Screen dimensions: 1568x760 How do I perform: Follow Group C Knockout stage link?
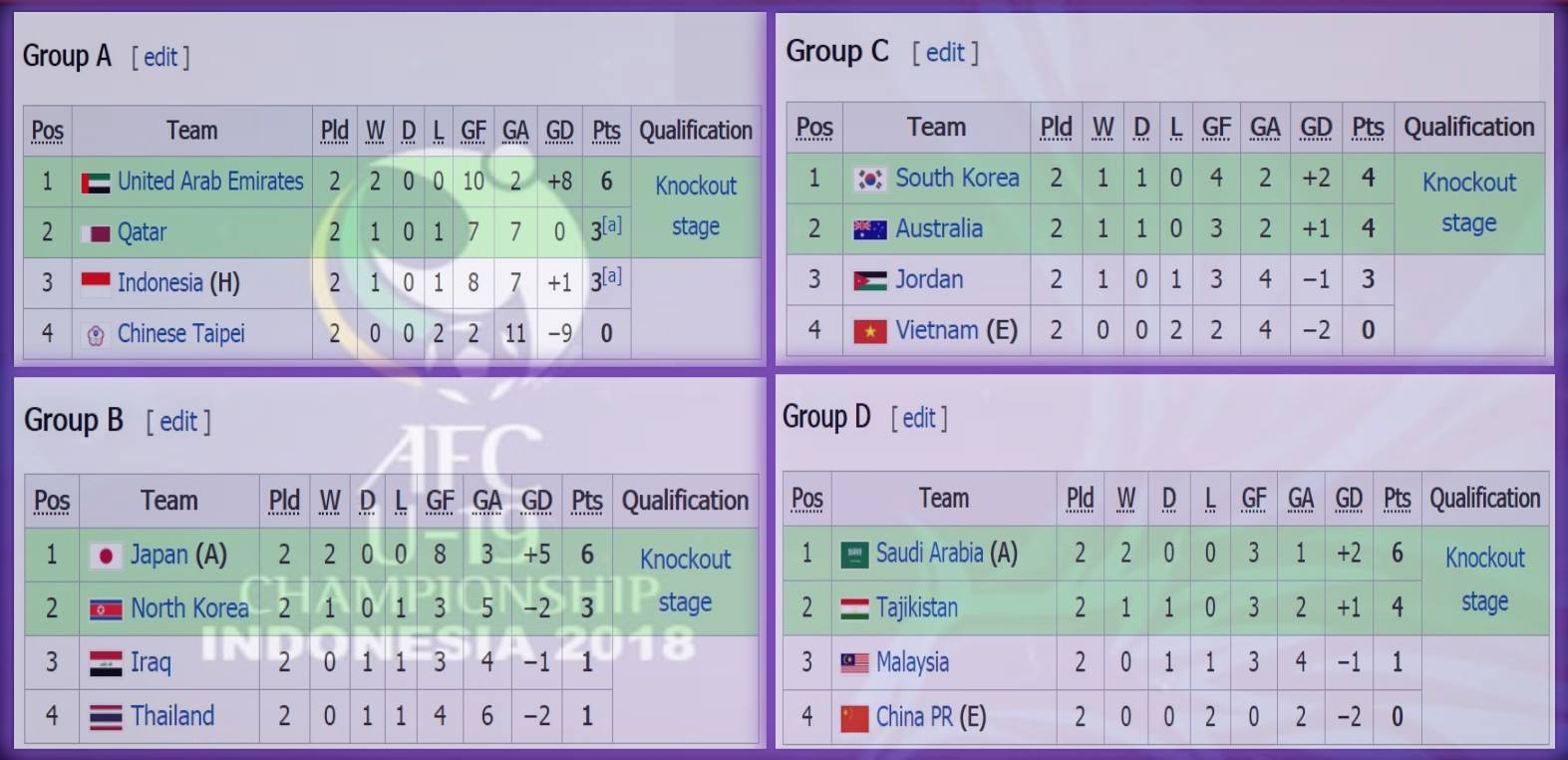1468,202
